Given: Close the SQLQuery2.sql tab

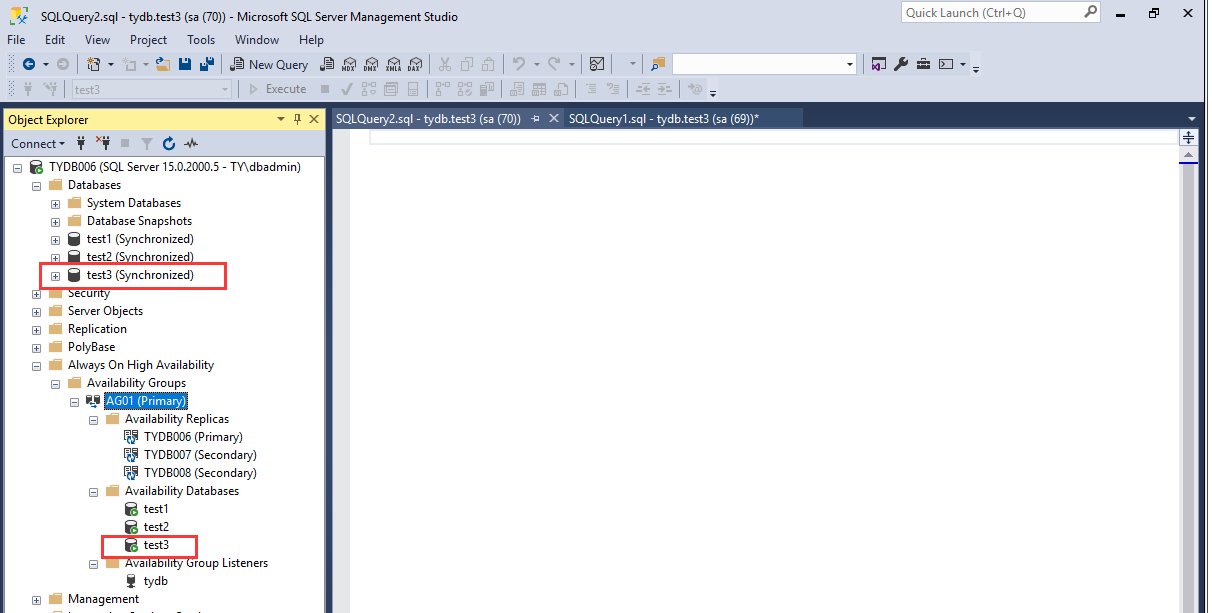Looking at the screenshot, I should click(553, 118).
